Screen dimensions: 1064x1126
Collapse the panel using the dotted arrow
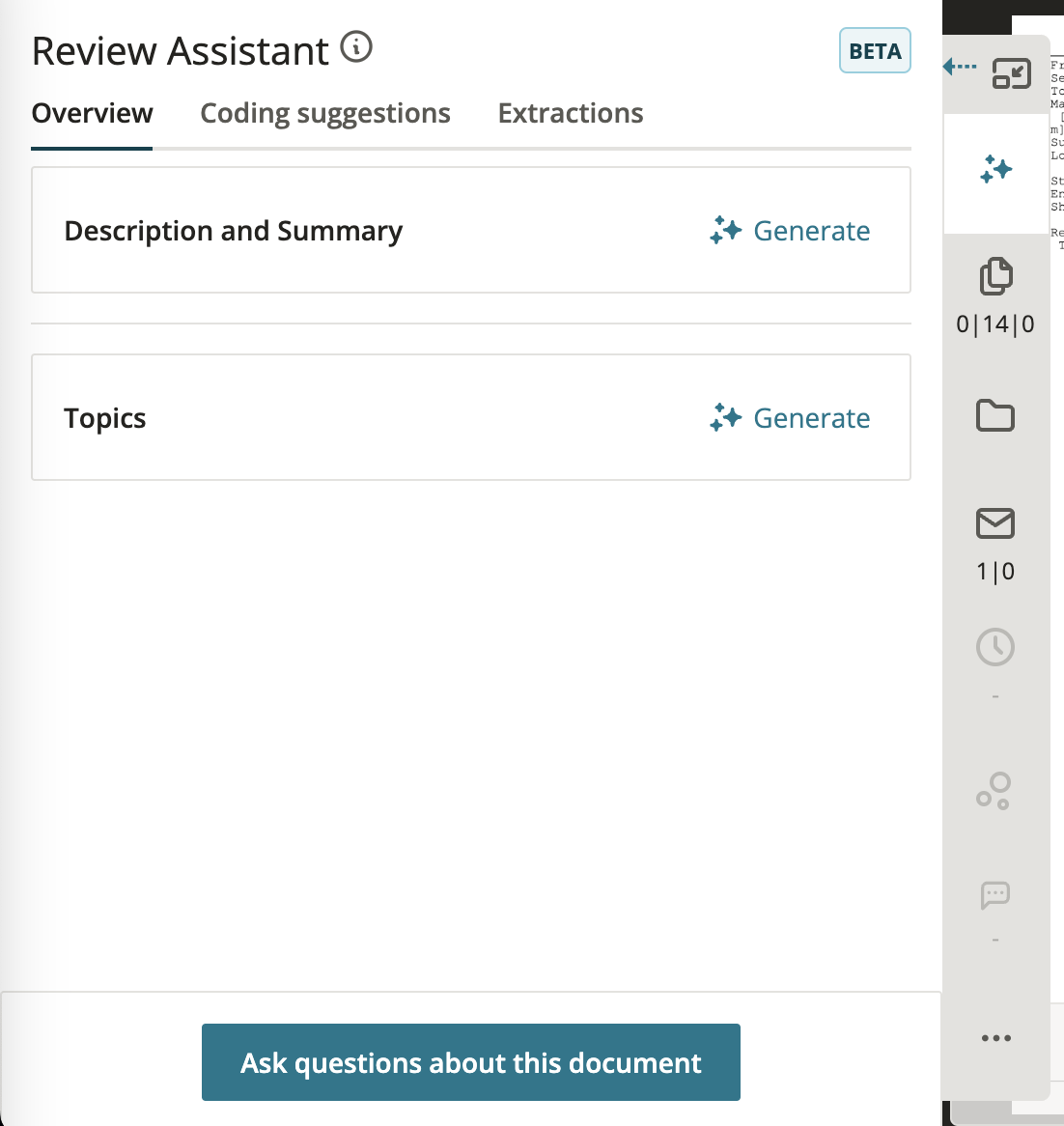[959, 66]
